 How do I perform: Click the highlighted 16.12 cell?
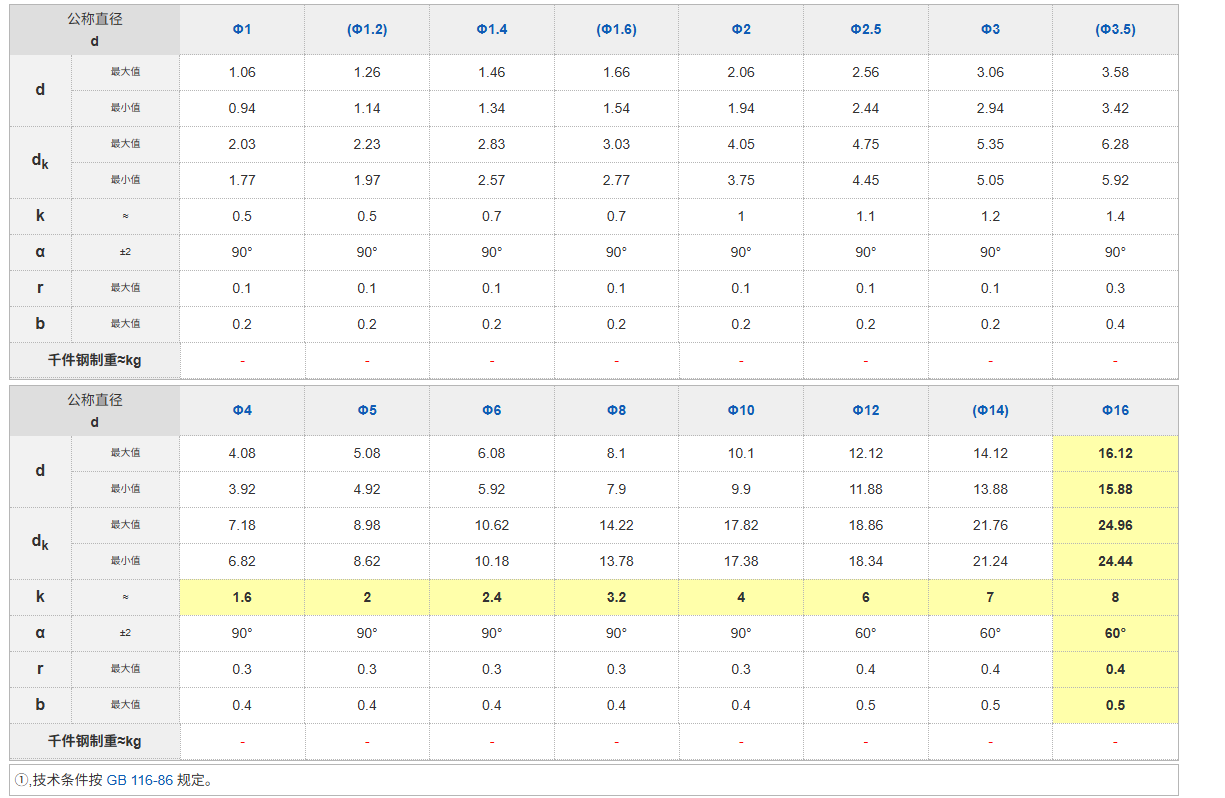(1115, 453)
